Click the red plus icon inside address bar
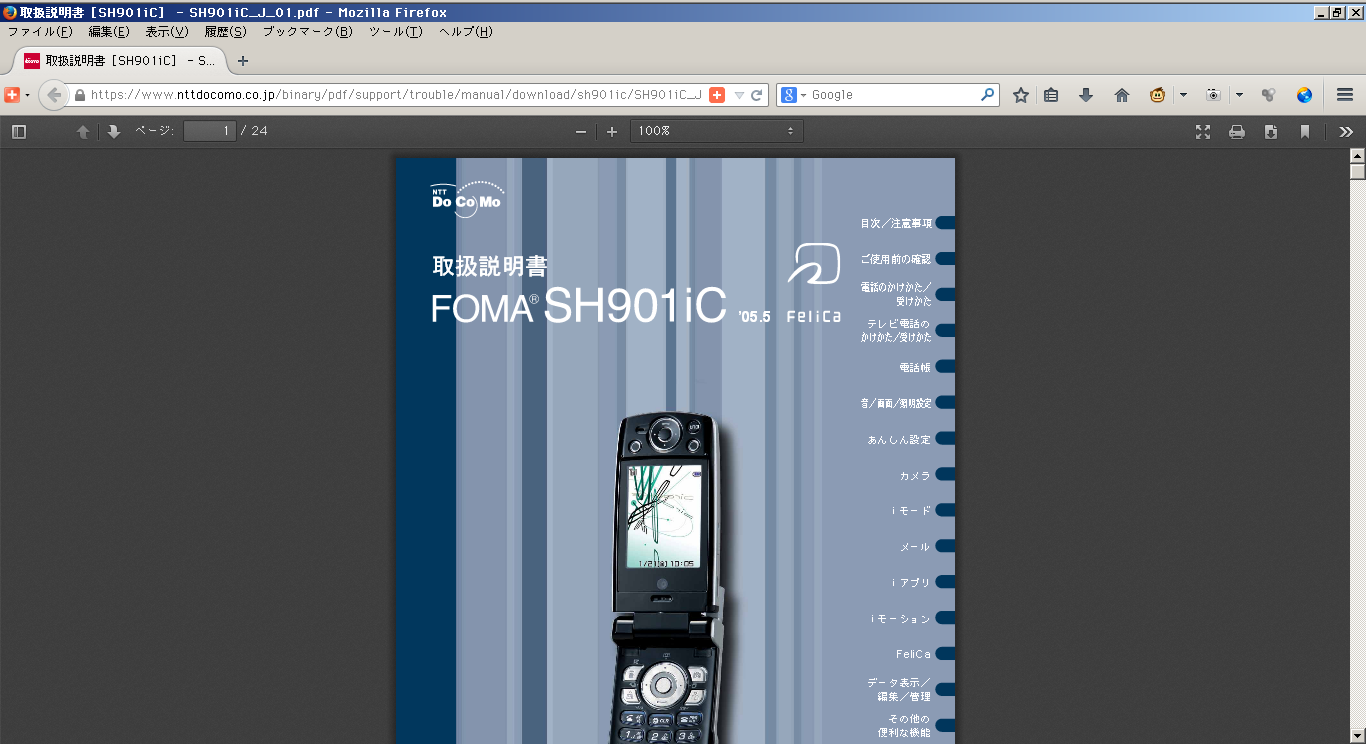This screenshot has width=1366, height=744. coord(717,95)
